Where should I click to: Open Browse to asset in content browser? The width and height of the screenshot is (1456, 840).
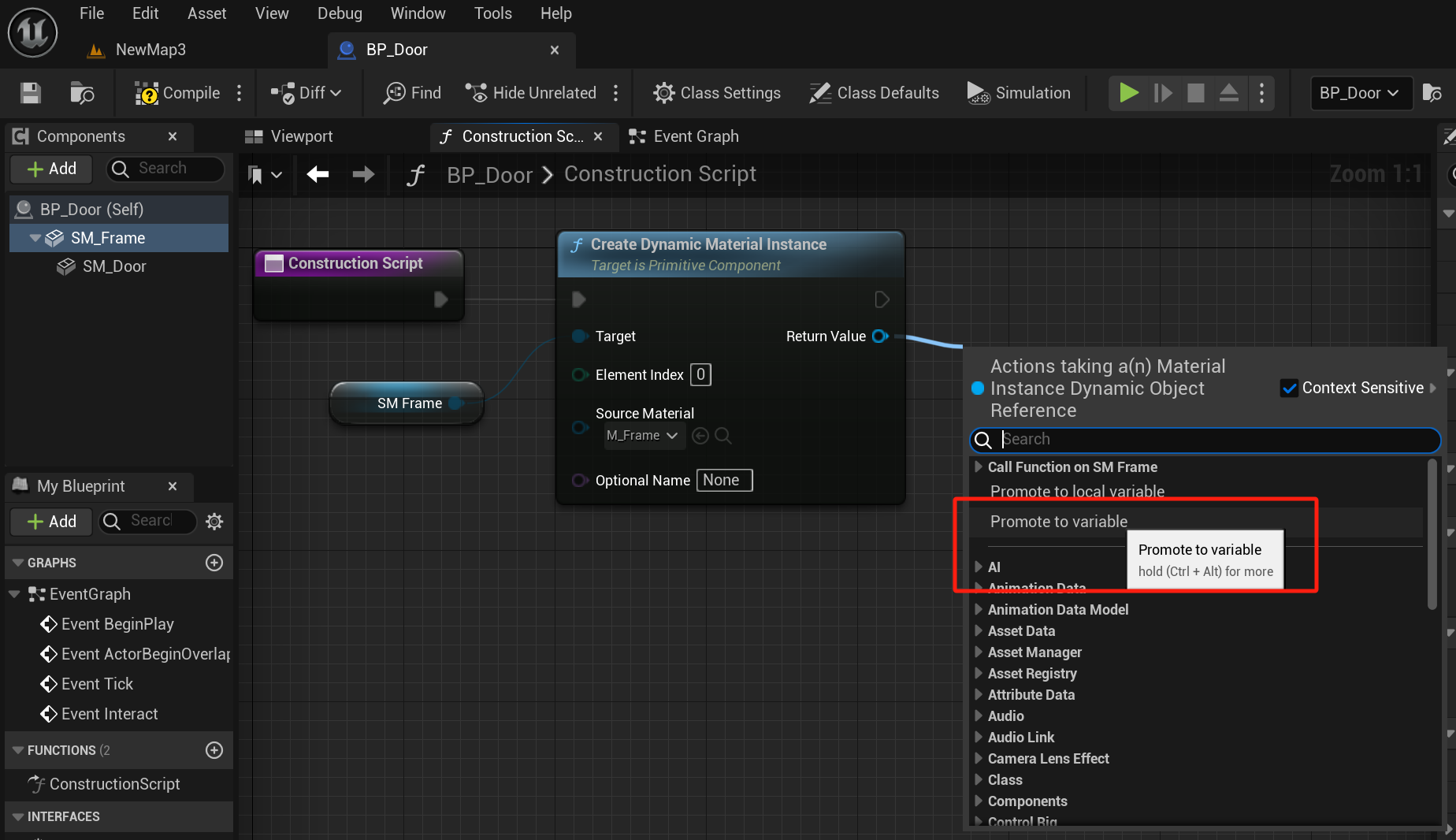click(x=82, y=93)
